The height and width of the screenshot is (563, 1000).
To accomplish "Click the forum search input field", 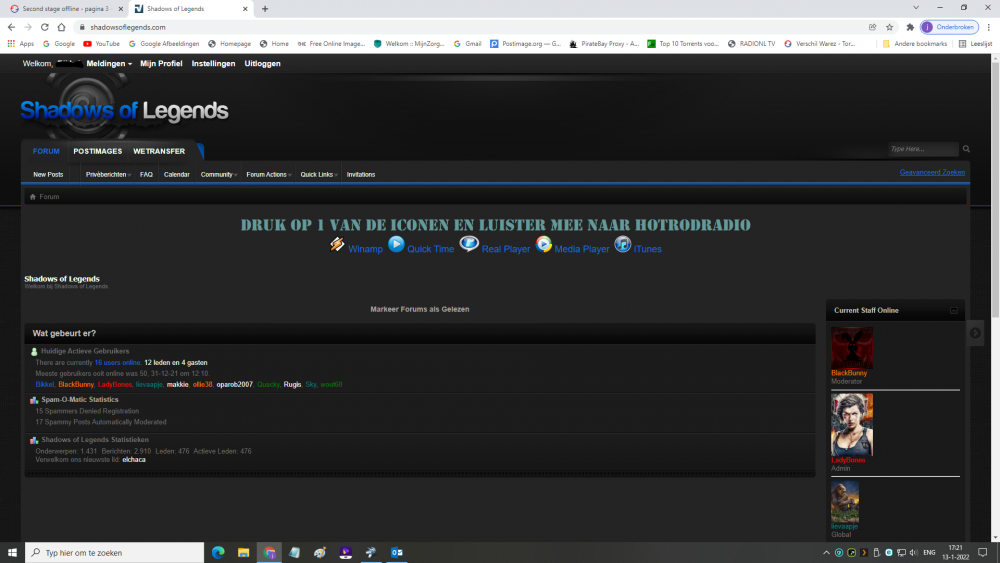I will 922,149.
